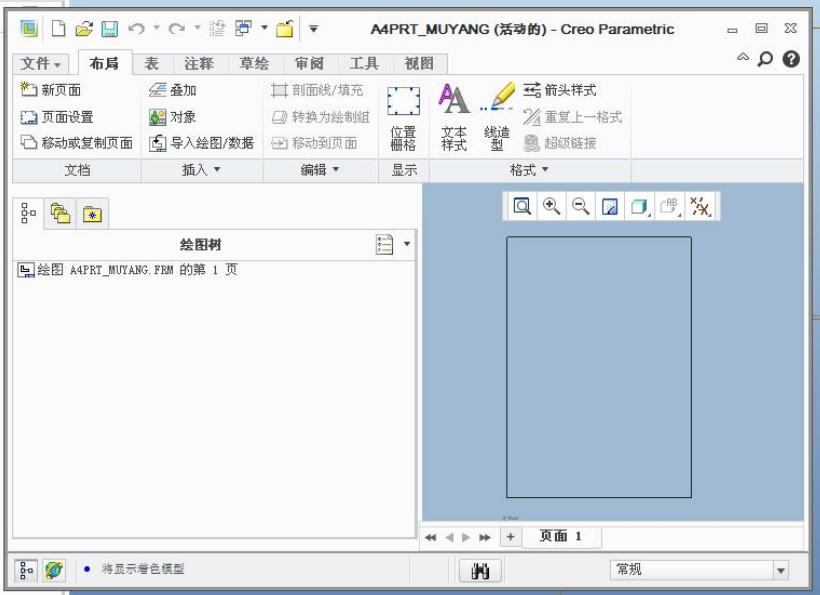Switch to the 审阅 ribbon tab
Image resolution: width=820 pixels, height=595 pixels.
pos(310,64)
